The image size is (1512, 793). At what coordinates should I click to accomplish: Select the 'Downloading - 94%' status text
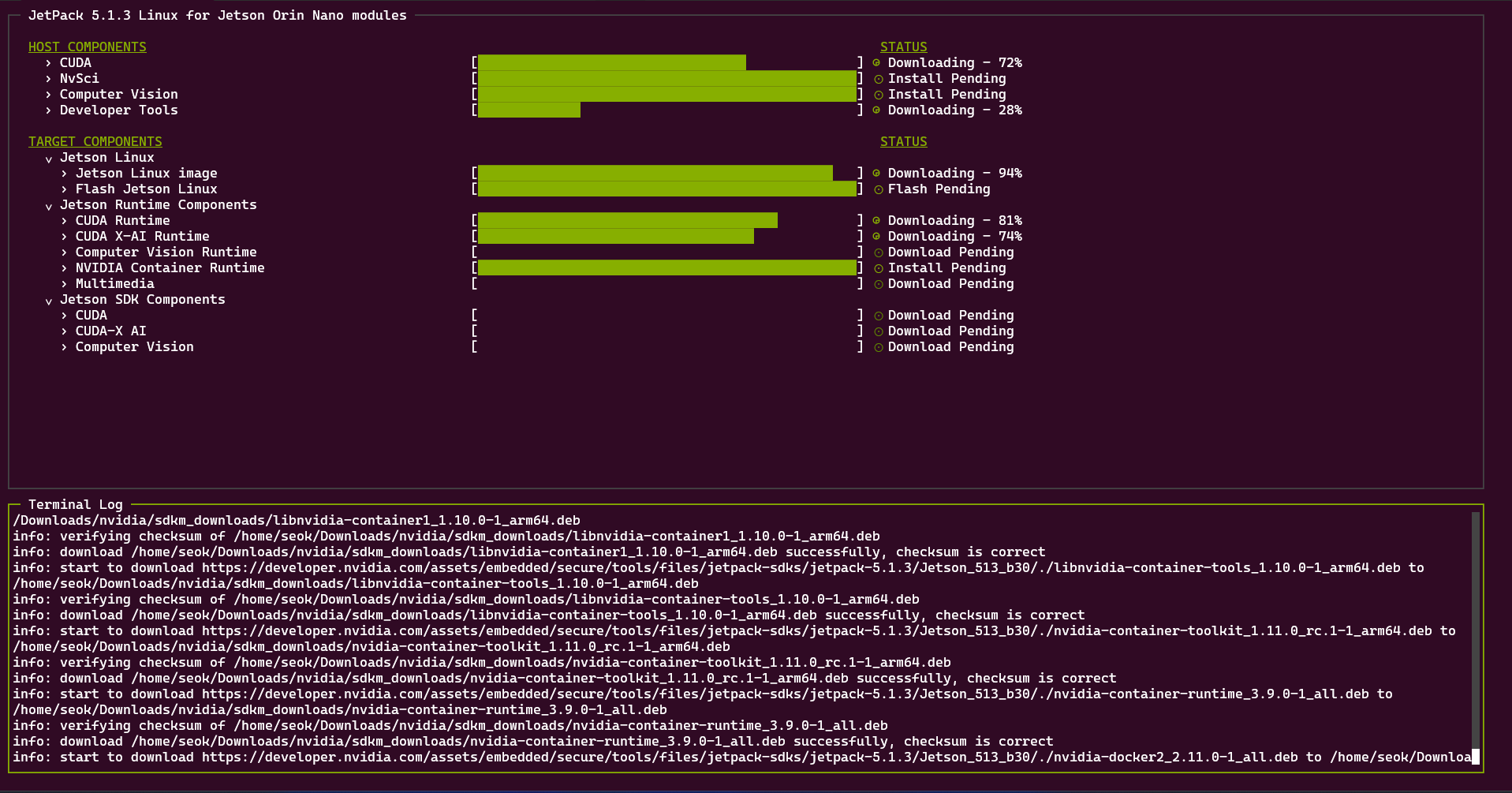coord(955,174)
